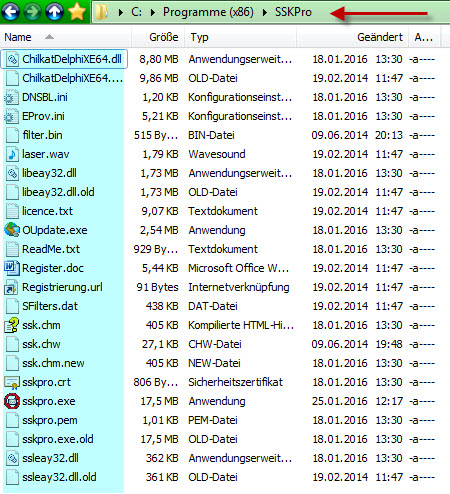The width and height of the screenshot is (450, 494).
Task: Open Programme (x86) breadcrumb segment
Action: (208, 12)
